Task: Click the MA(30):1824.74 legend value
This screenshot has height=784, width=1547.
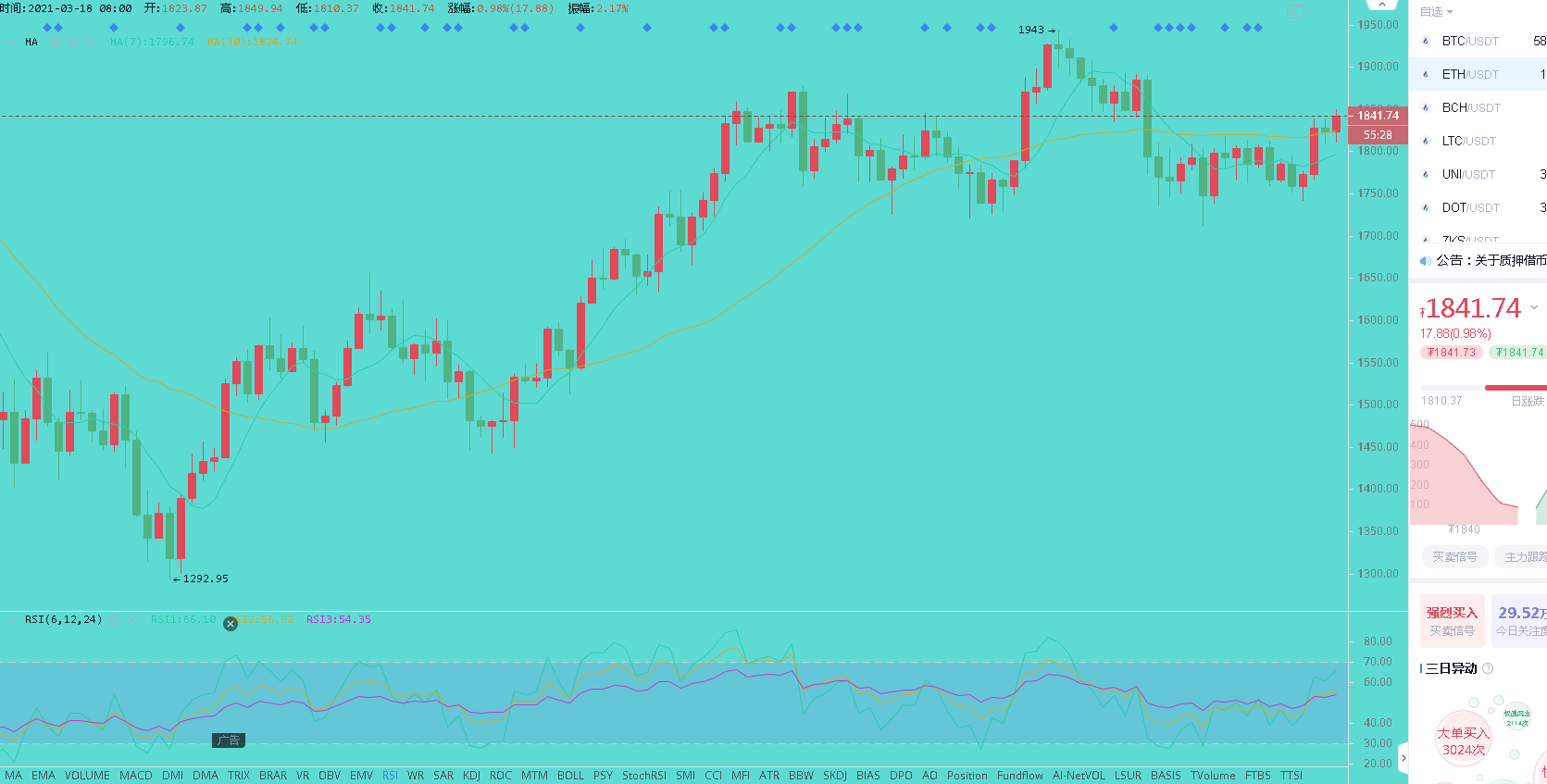Action: click(253, 43)
